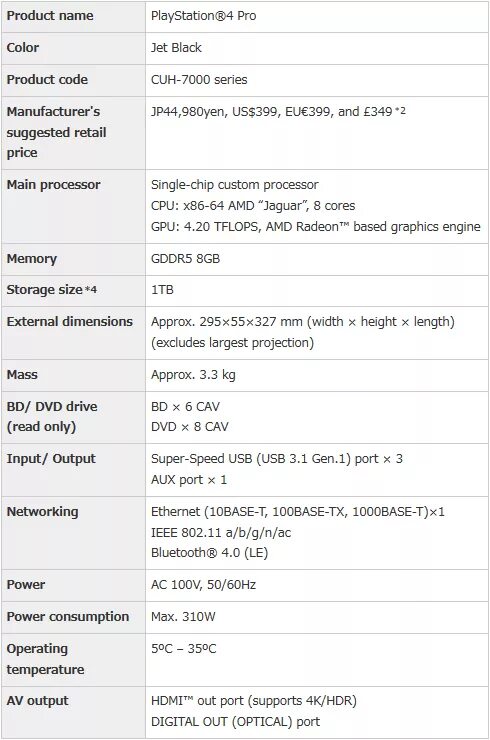This screenshot has height=740, width=490.
Task: Click the External dimensions header cell
Action: (73, 333)
